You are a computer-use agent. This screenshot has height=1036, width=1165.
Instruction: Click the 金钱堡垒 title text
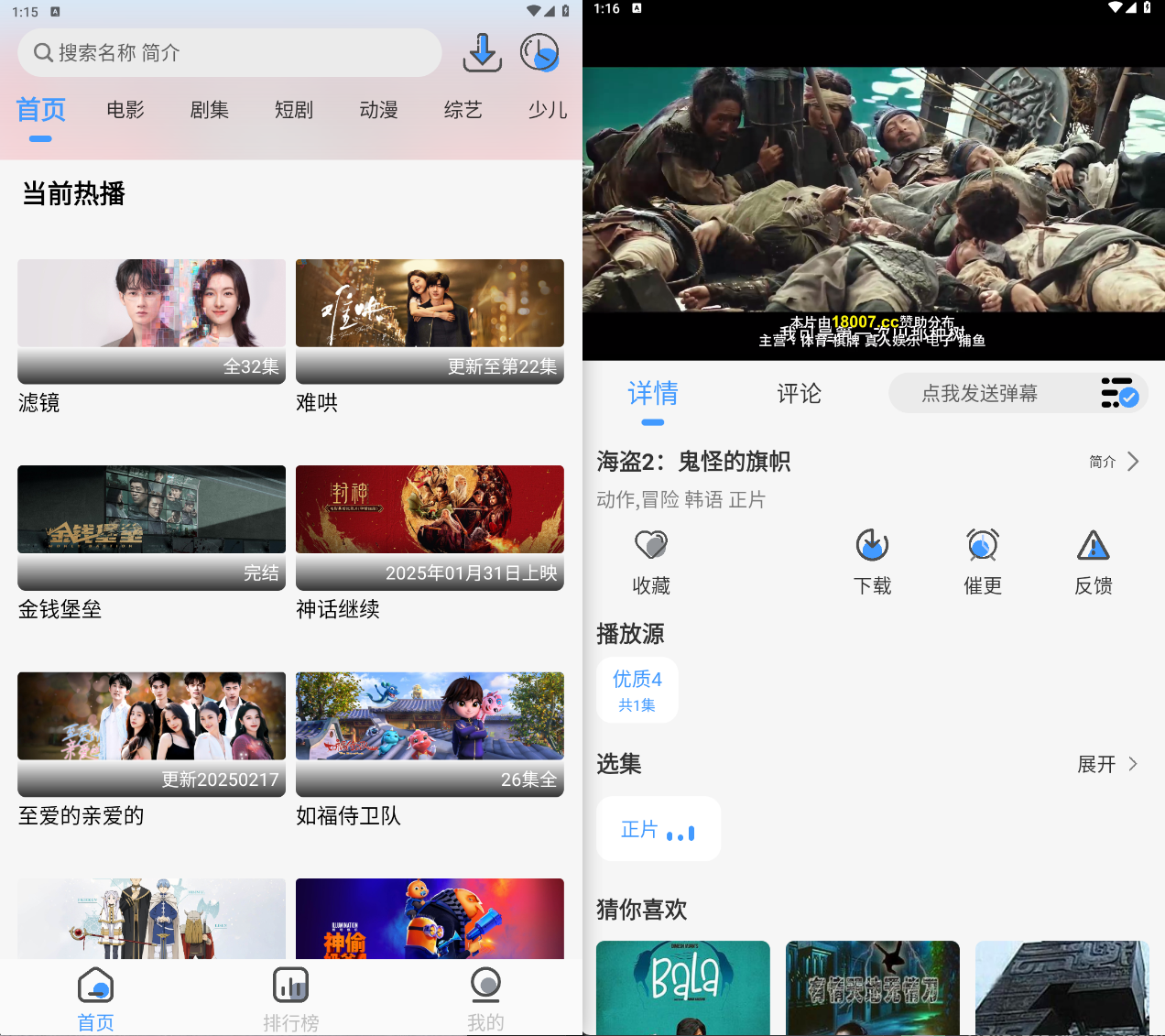pos(60,609)
